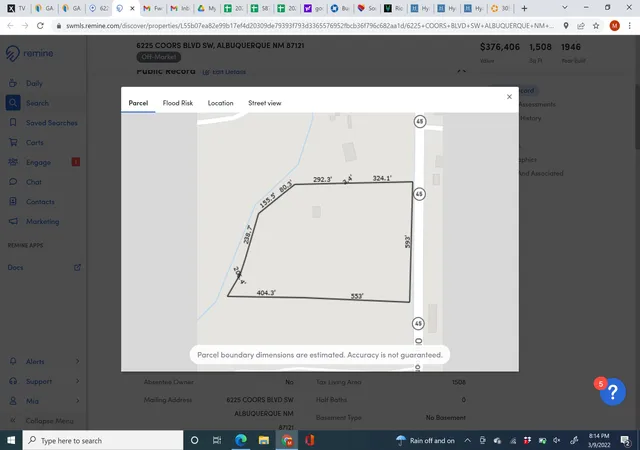Bookmark this page with the star icon
Viewport: 640px width, 450px height.
[596, 26]
